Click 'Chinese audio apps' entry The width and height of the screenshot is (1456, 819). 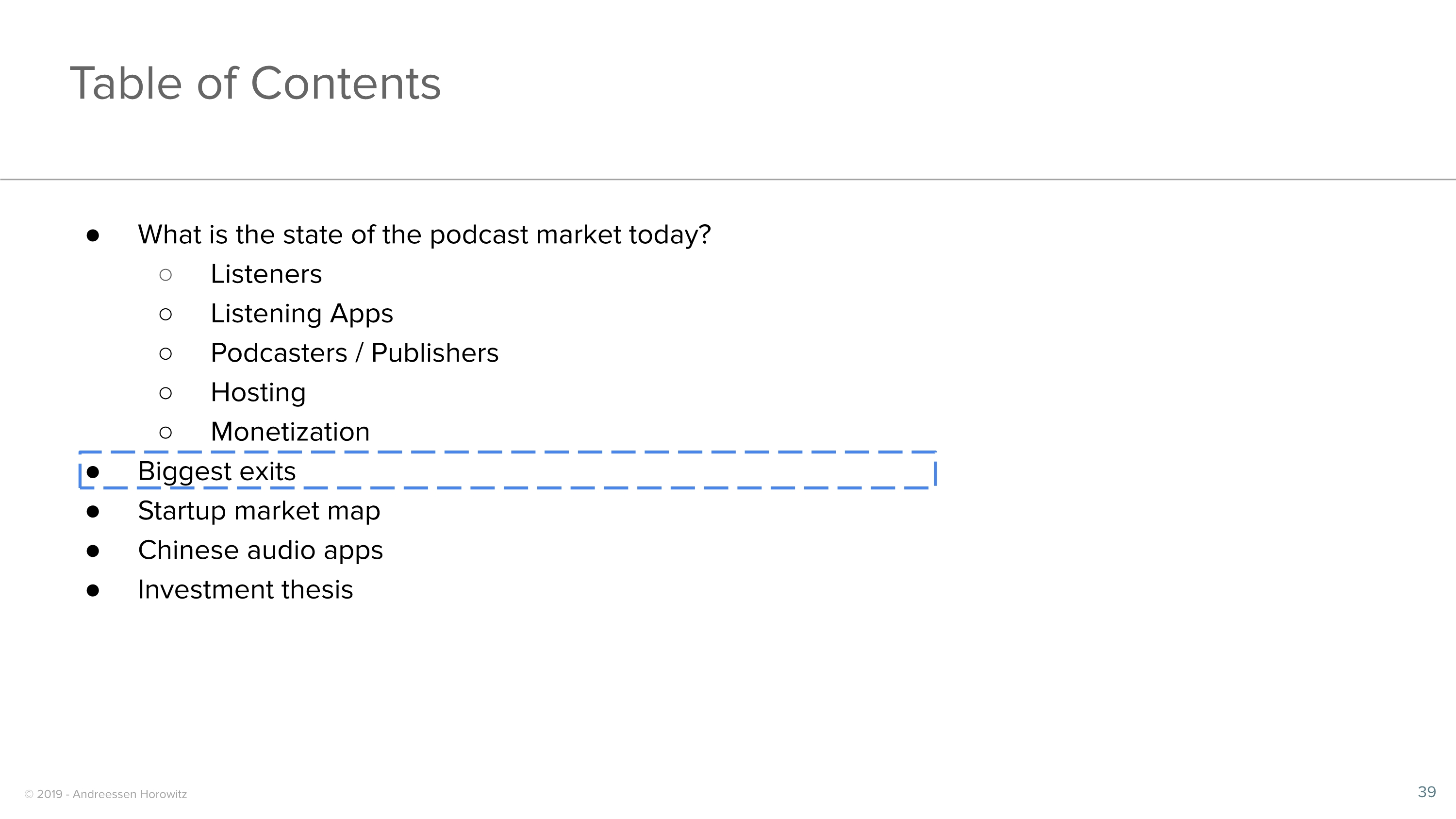[260, 551]
